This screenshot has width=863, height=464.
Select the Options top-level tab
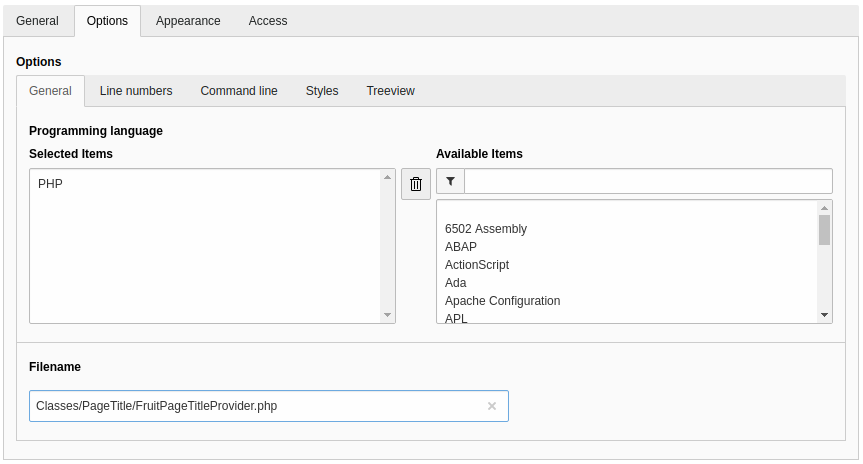pyautogui.click(x=107, y=21)
